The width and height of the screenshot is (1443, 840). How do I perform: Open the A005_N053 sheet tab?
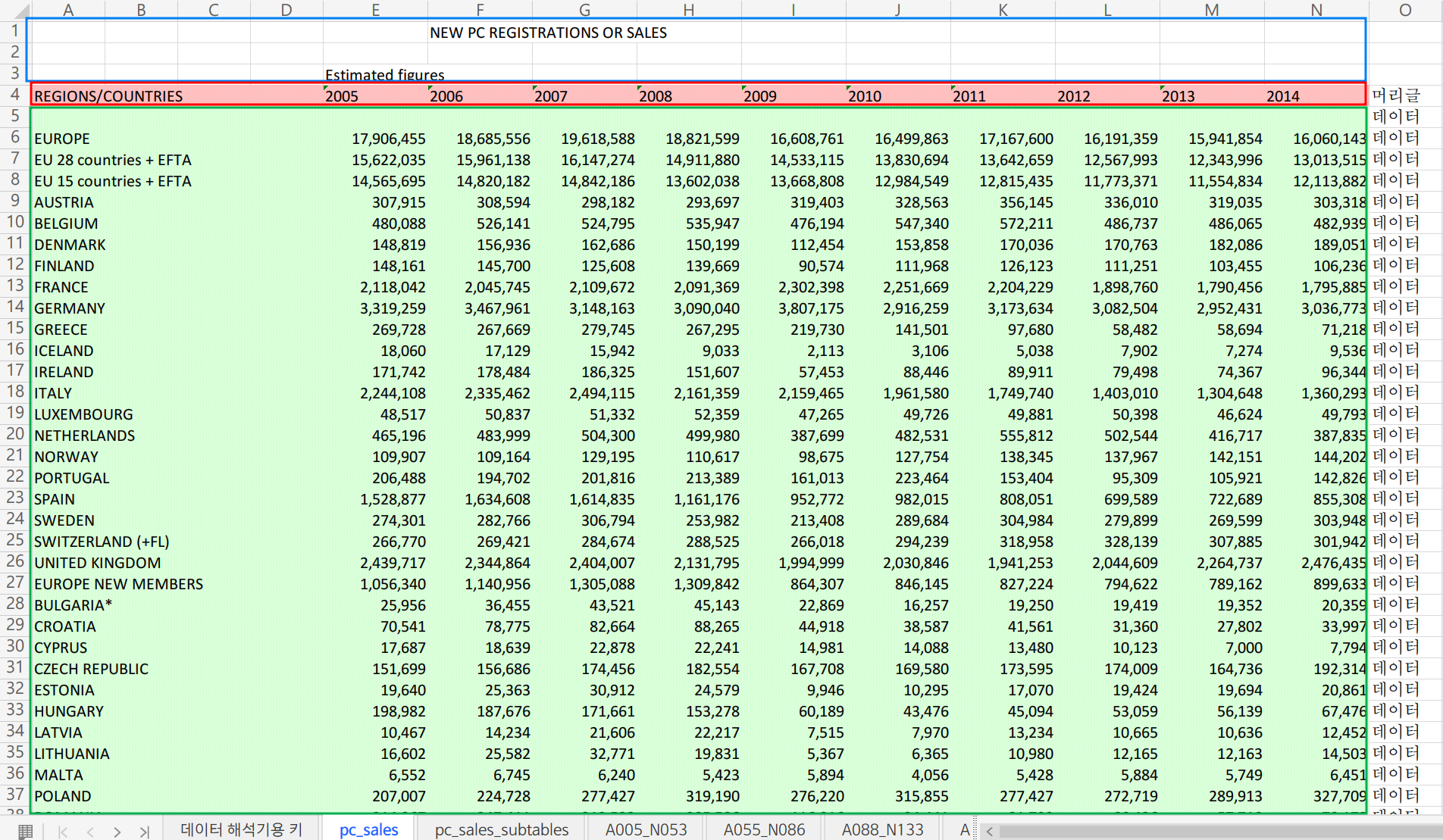[646, 829]
